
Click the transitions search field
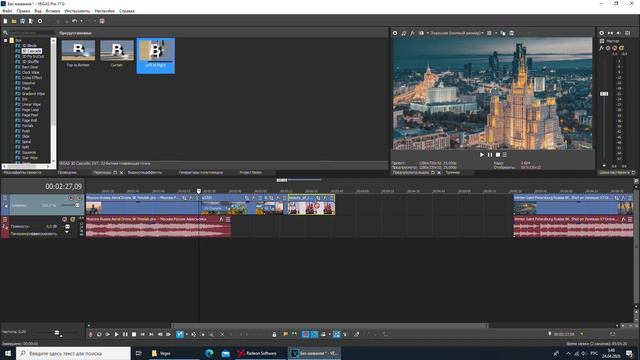coord(31,33)
